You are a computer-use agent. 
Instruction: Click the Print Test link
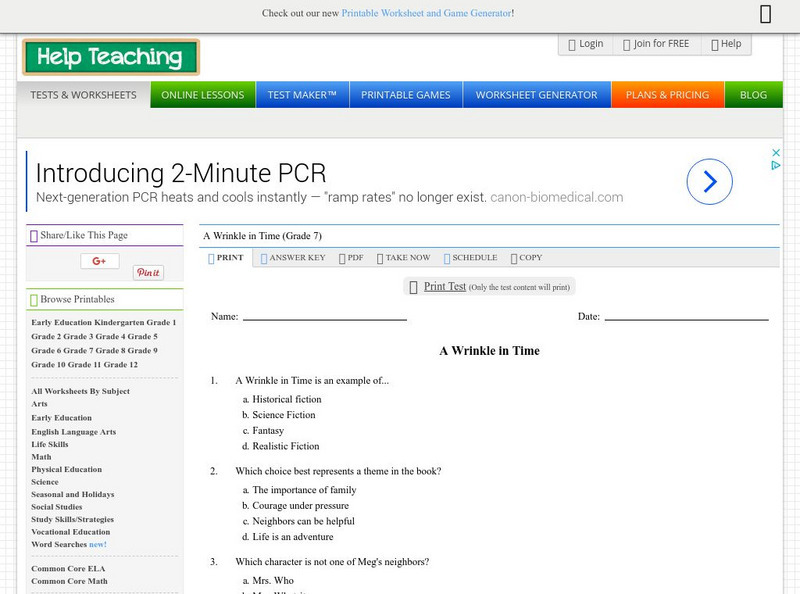click(x=445, y=287)
